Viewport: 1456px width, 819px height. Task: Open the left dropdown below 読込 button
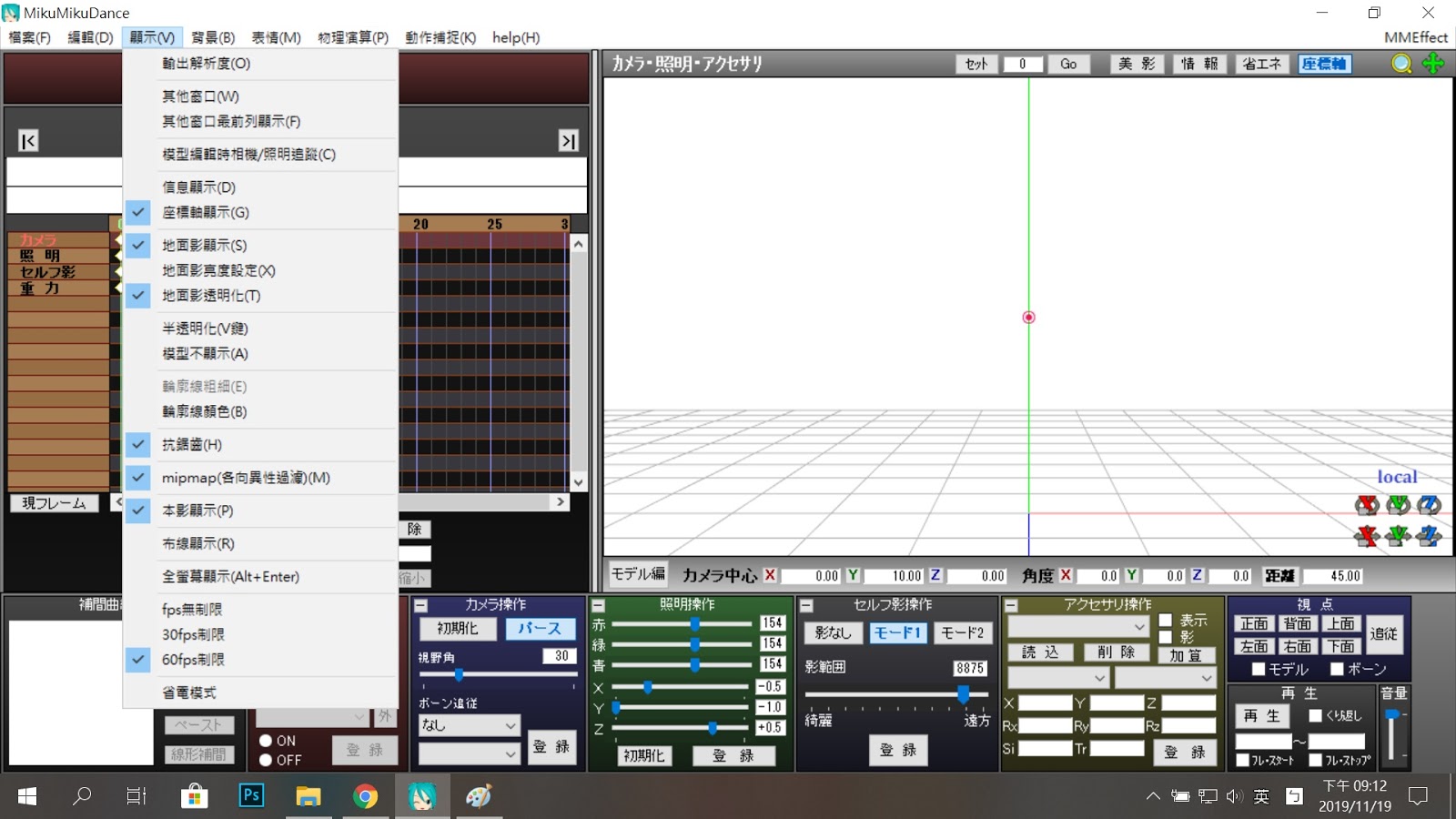click(x=1058, y=678)
